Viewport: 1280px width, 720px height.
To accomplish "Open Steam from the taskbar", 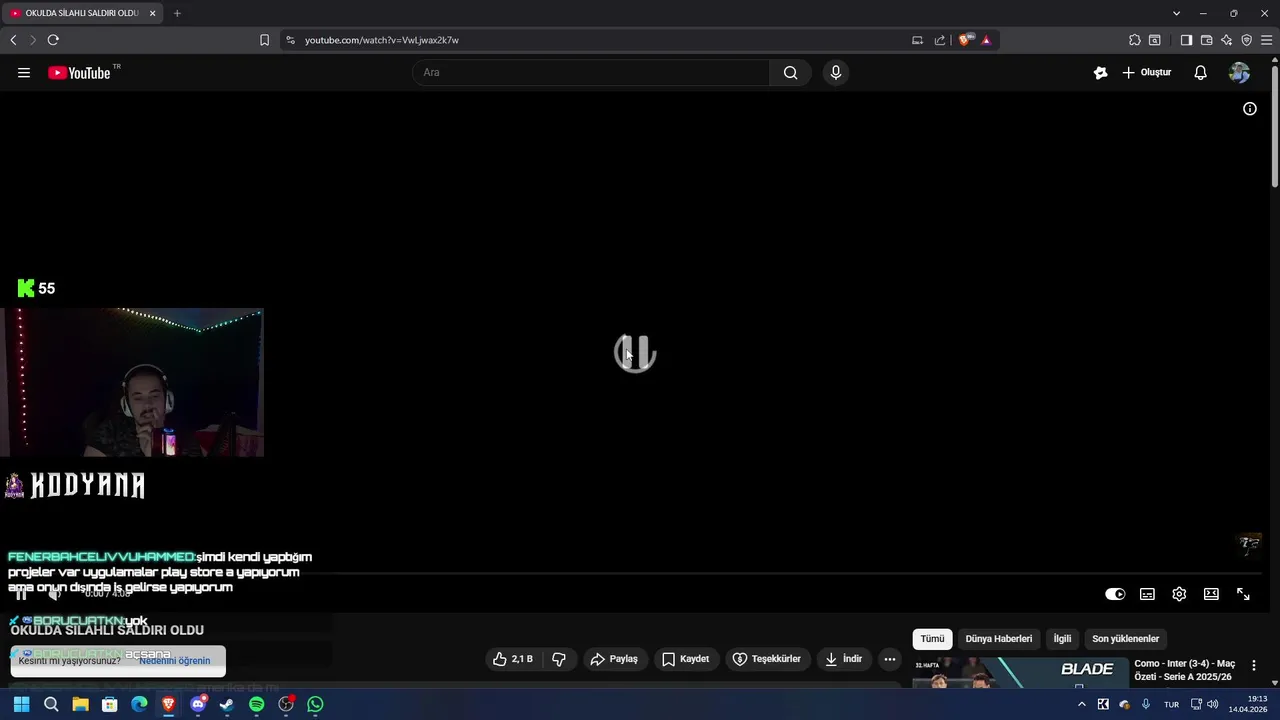I will [227, 705].
